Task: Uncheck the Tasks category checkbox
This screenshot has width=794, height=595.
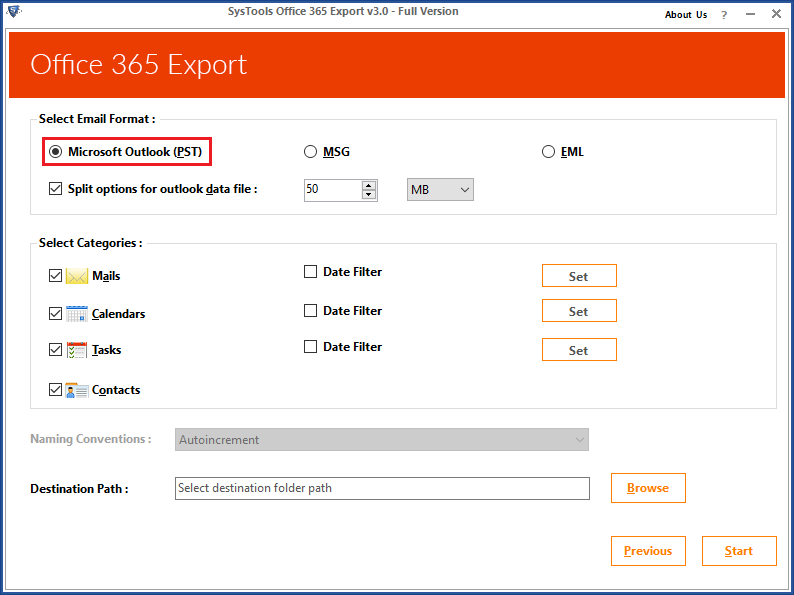Action: tap(55, 350)
